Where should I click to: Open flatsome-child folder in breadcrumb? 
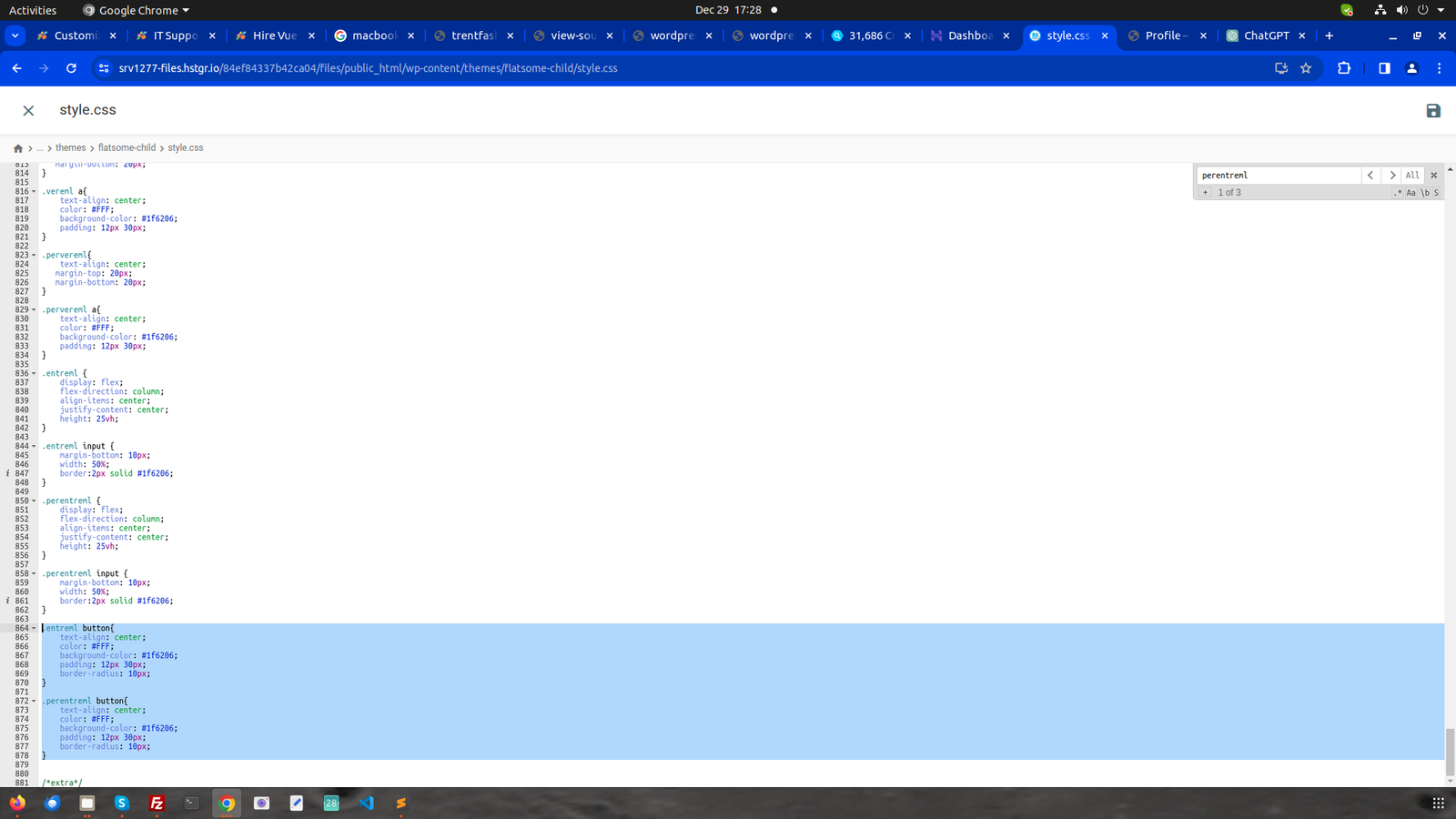[126, 148]
